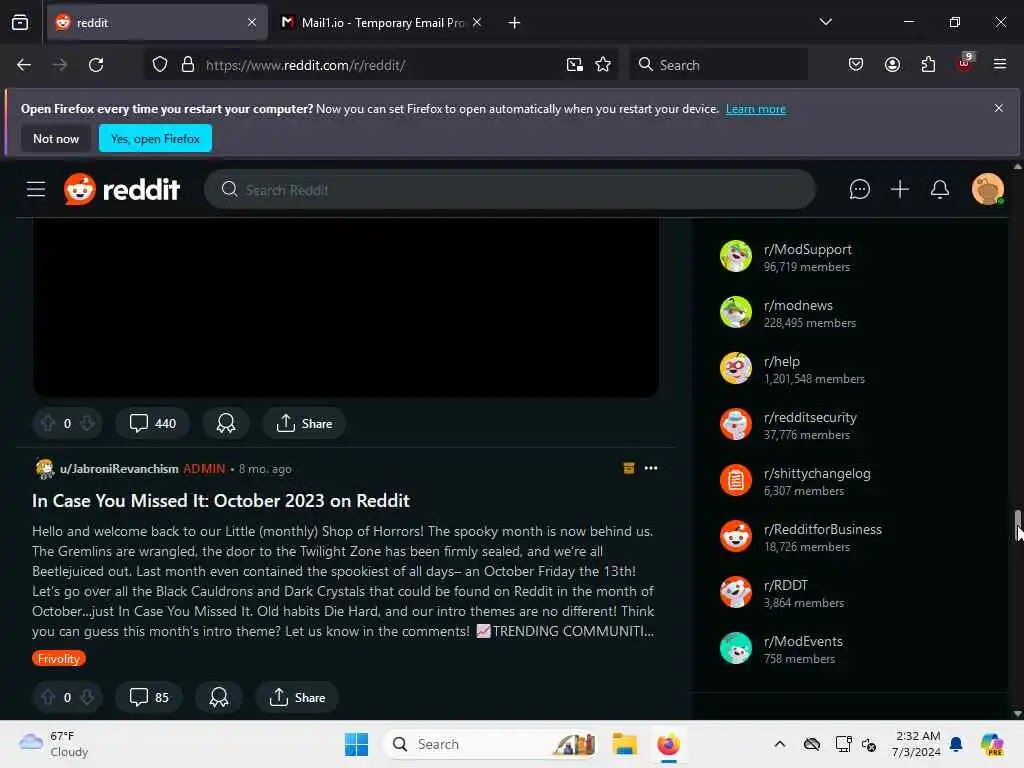Open the post overflow three-dots menu
Image resolution: width=1024 pixels, height=768 pixels.
pos(650,468)
